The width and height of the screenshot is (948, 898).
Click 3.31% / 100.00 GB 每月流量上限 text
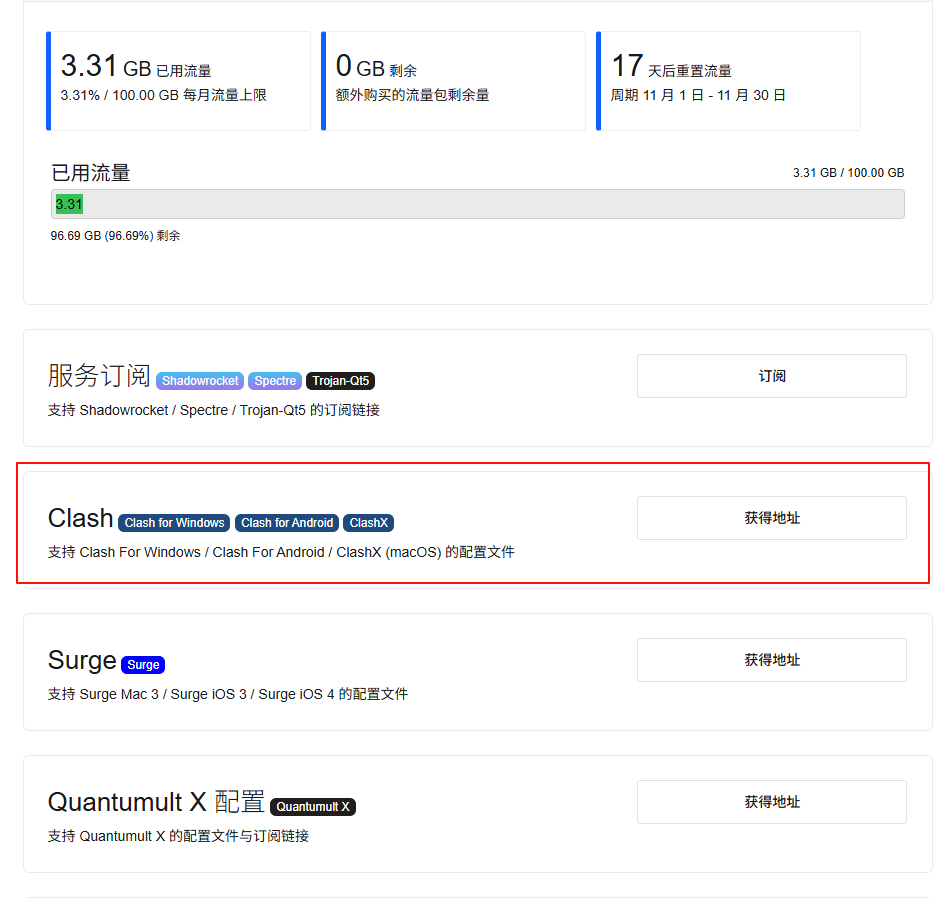[x=163, y=96]
